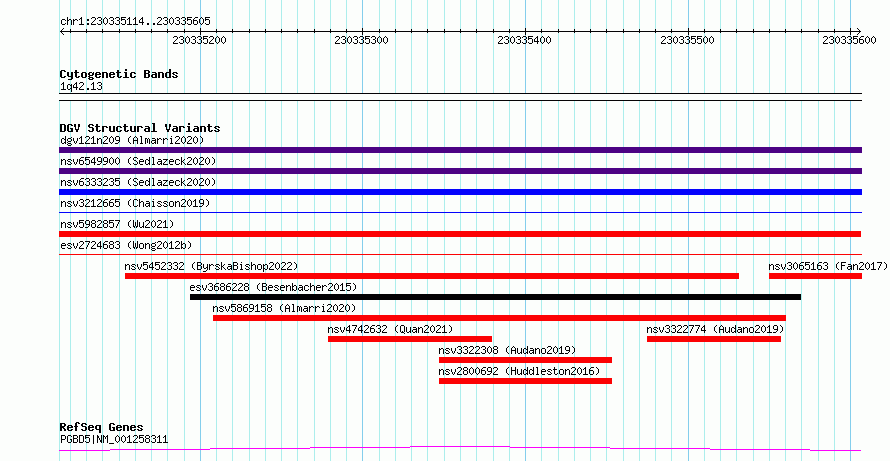Viewport: 890px width, 461px height.
Task: Click the black esv3686228 variant bar
Action: pos(496,297)
